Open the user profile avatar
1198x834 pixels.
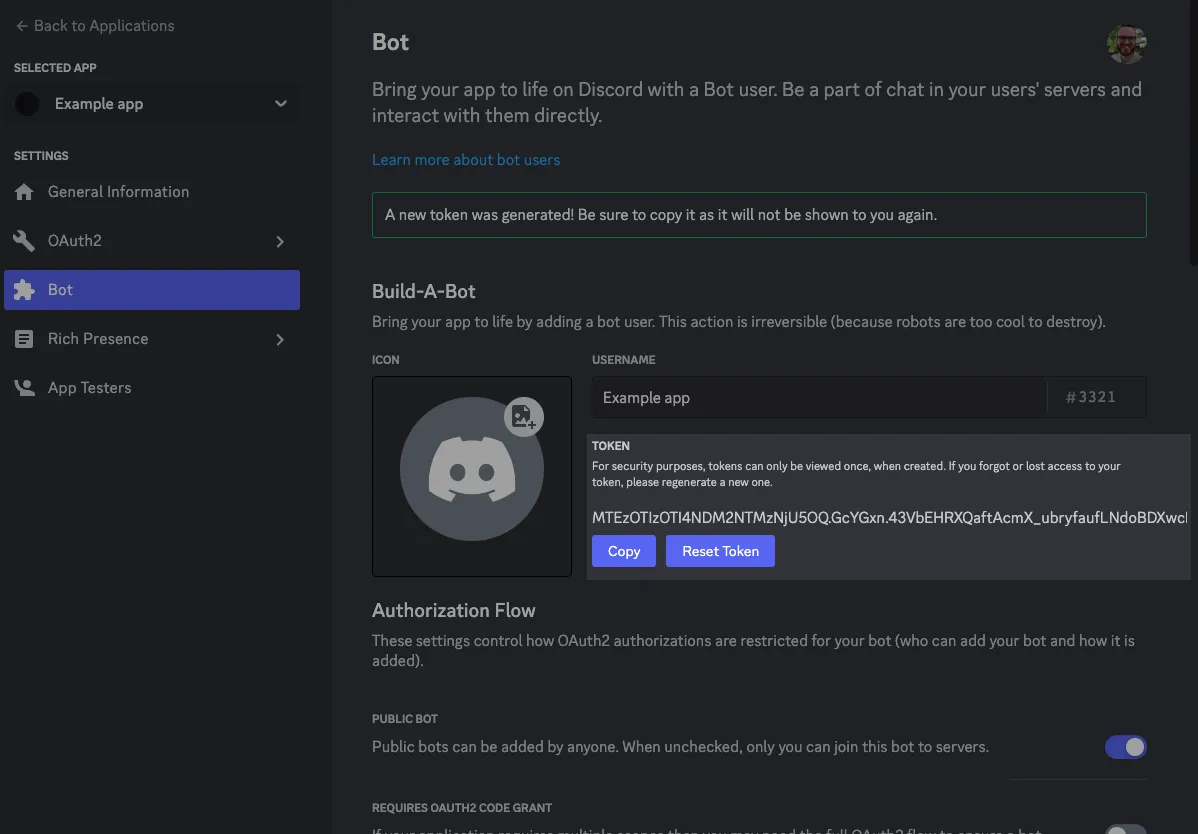(x=1126, y=44)
